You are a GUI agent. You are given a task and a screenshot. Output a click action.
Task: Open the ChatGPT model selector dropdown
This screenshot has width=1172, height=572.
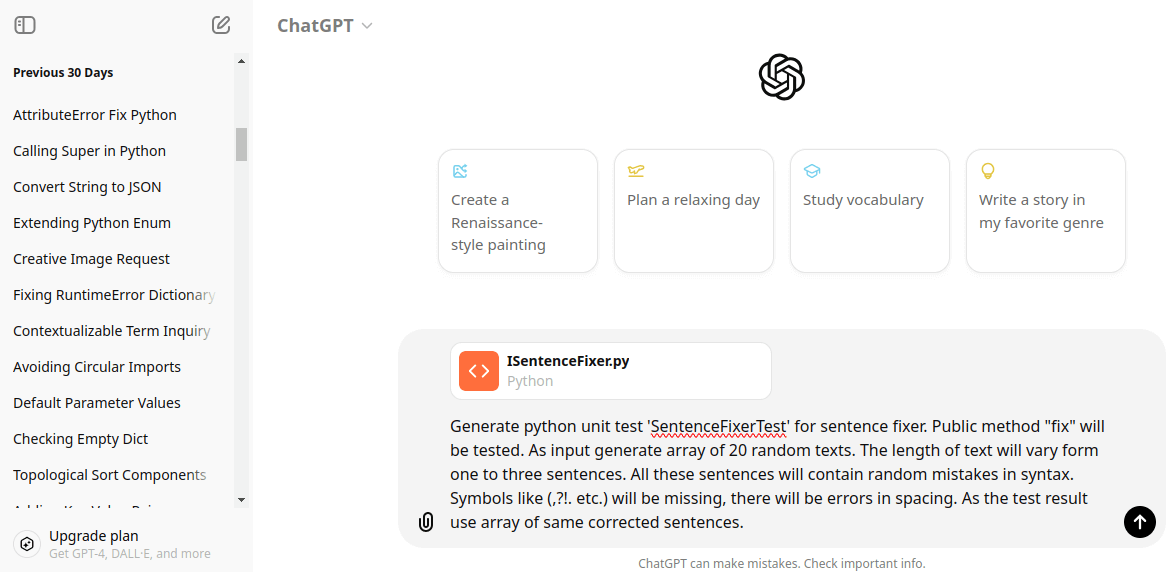pos(325,26)
